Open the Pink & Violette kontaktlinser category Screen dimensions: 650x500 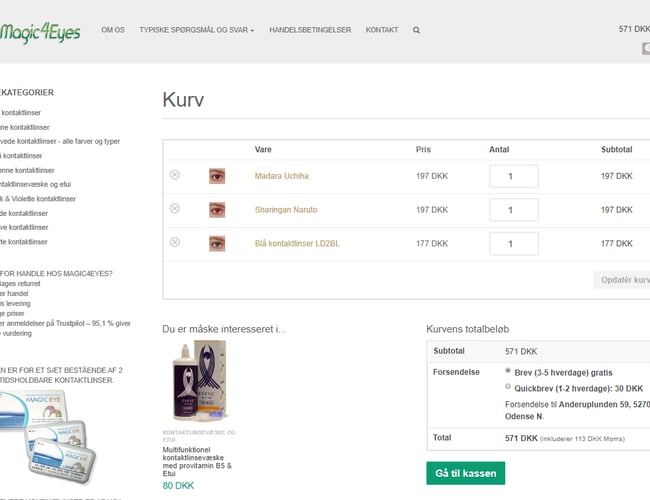[x=38, y=199]
